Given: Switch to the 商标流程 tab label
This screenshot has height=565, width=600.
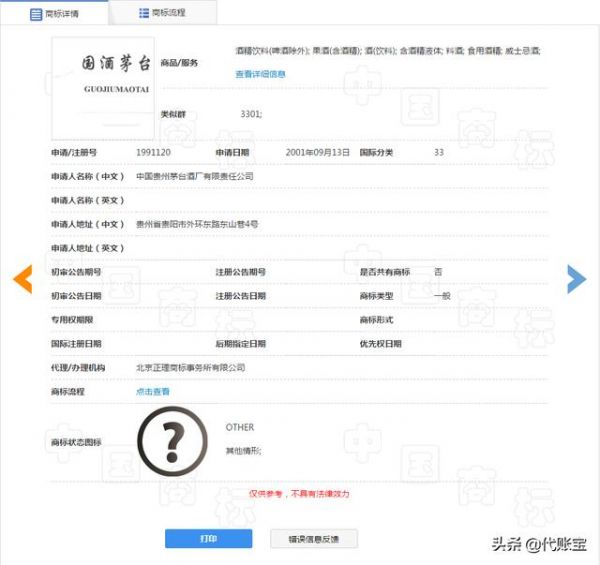Looking at the screenshot, I should [x=168, y=14].
